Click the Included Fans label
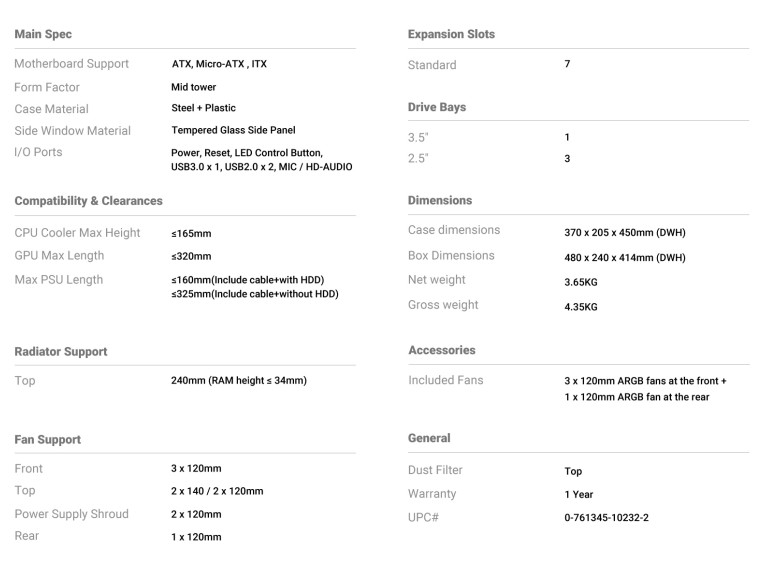757x561 pixels. pyautogui.click(x=446, y=380)
